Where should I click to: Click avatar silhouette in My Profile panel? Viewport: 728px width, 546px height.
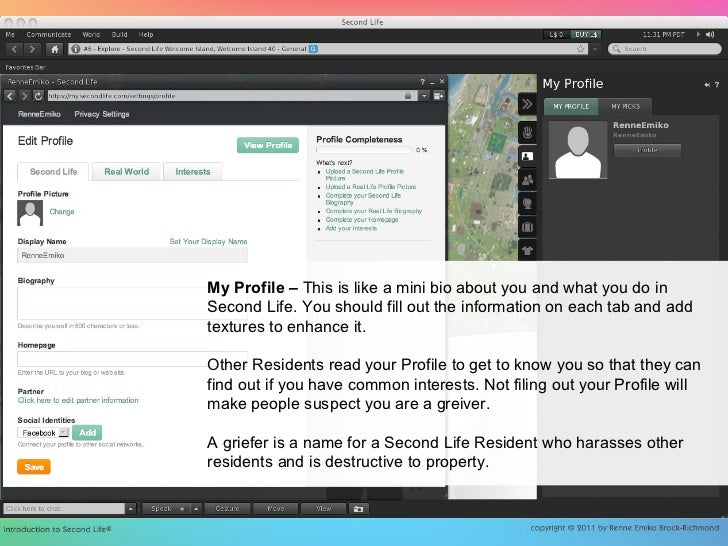click(x=578, y=150)
